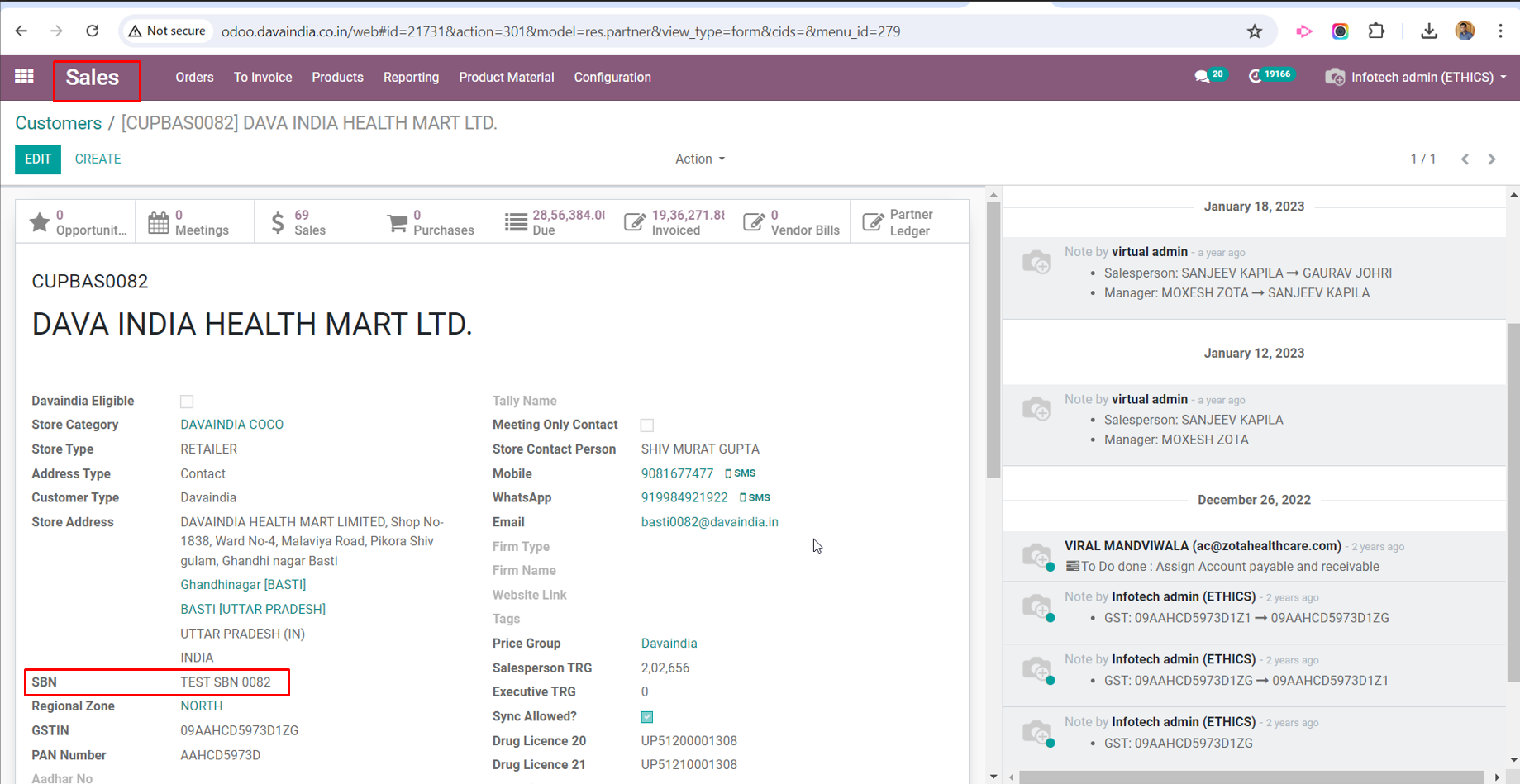1520x784 pixels.
Task: Expand the Action dropdown
Action: pos(699,159)
